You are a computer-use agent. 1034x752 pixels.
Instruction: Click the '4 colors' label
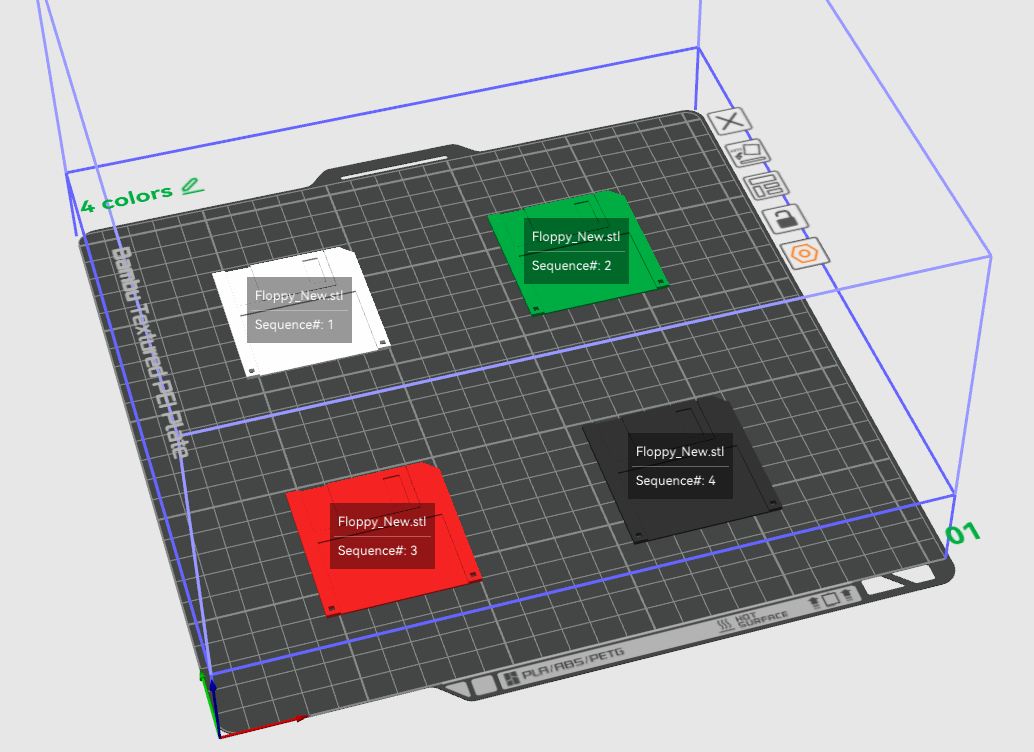point(127,199)
